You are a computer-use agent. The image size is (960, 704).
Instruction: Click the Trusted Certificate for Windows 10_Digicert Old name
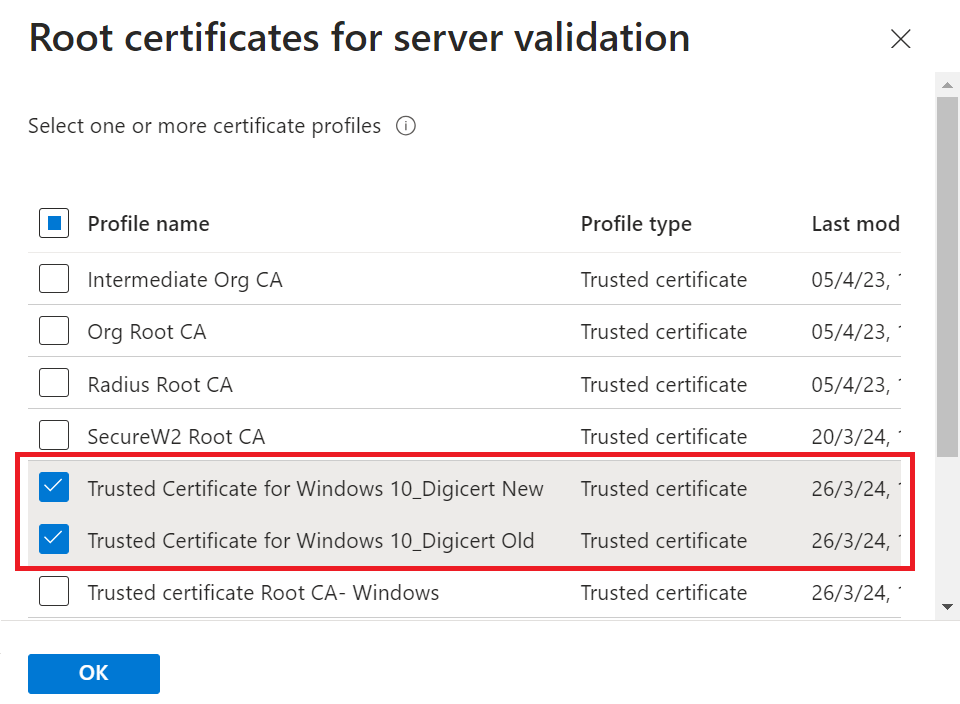[x=311, y=541]
